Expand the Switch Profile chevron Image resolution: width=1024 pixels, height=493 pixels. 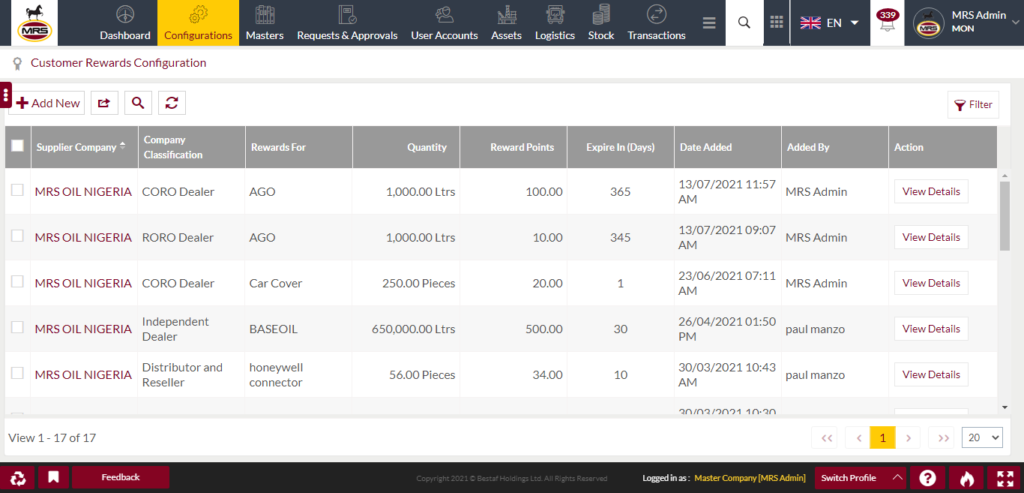pos(898,477)
